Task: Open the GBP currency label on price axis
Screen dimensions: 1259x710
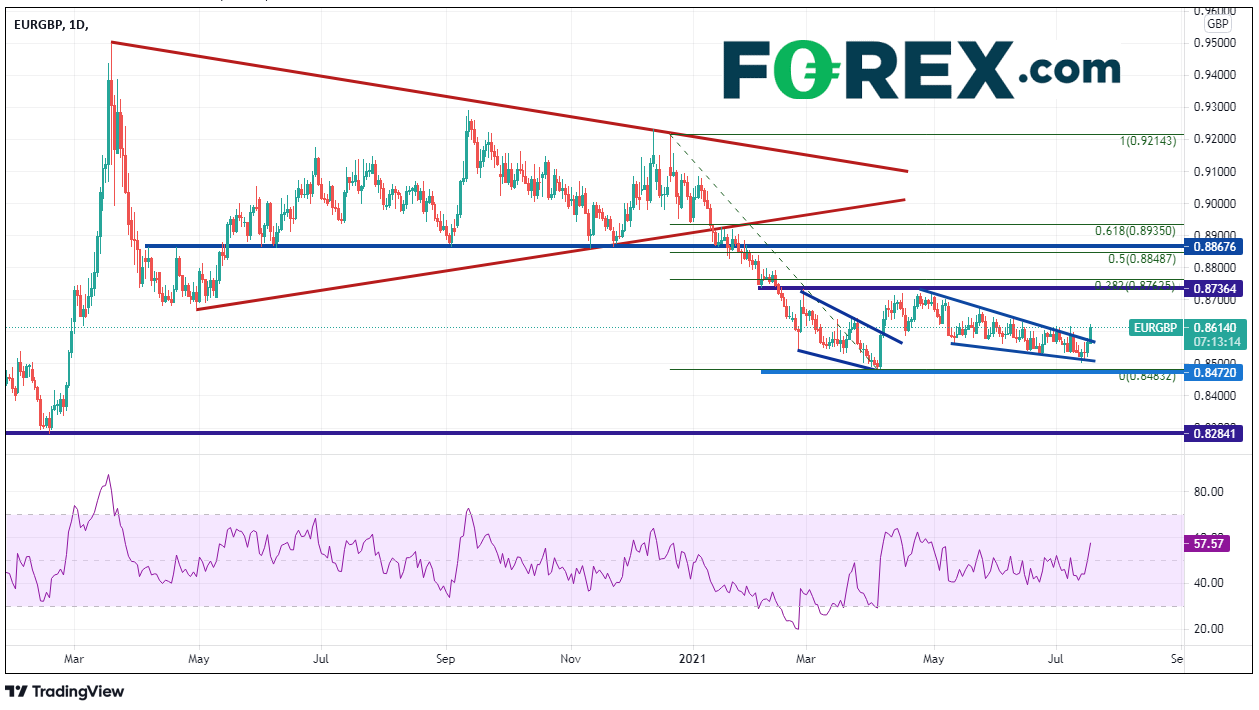Action: tap(1217, 24)
